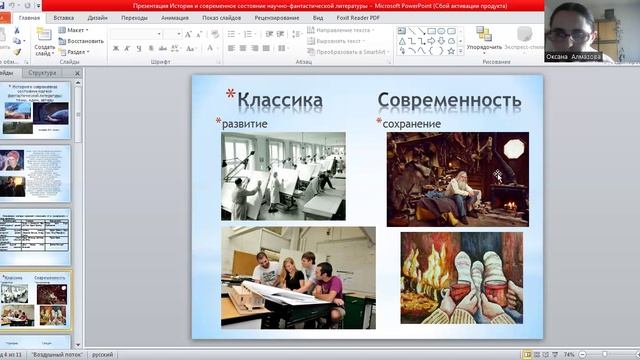Image resolution: width=640 pixels, height=360 pixels.
Task: Toggle Bold (Ж) formatting
Action: point(116,49)
